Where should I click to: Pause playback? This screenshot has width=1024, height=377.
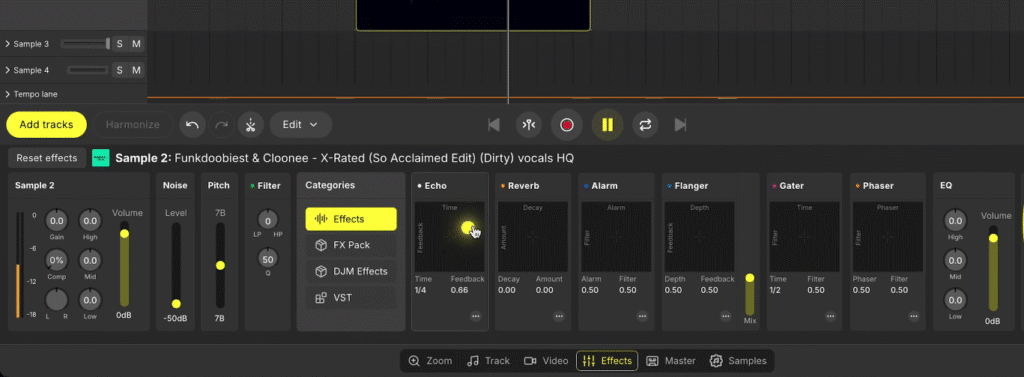(x=607, y=124)
